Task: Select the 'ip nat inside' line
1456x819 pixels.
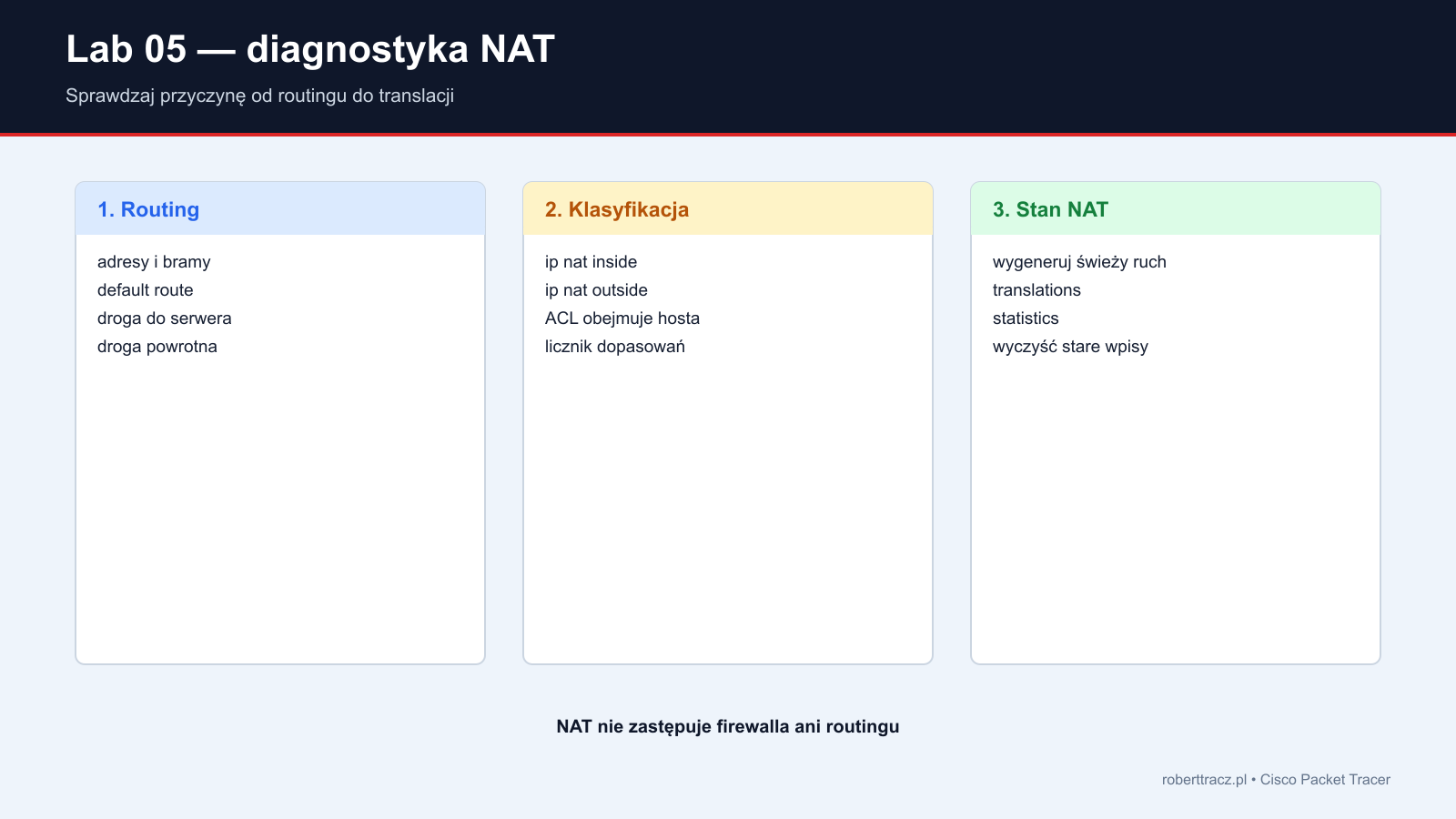Action: pyautogui.click(x=591, y=262)
